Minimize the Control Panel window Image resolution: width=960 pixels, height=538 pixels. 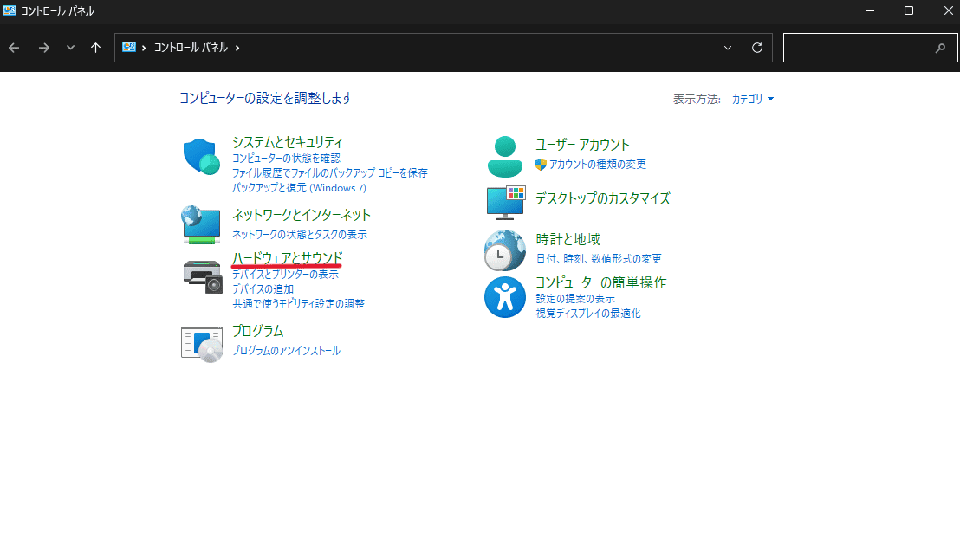tap(869, 11)
